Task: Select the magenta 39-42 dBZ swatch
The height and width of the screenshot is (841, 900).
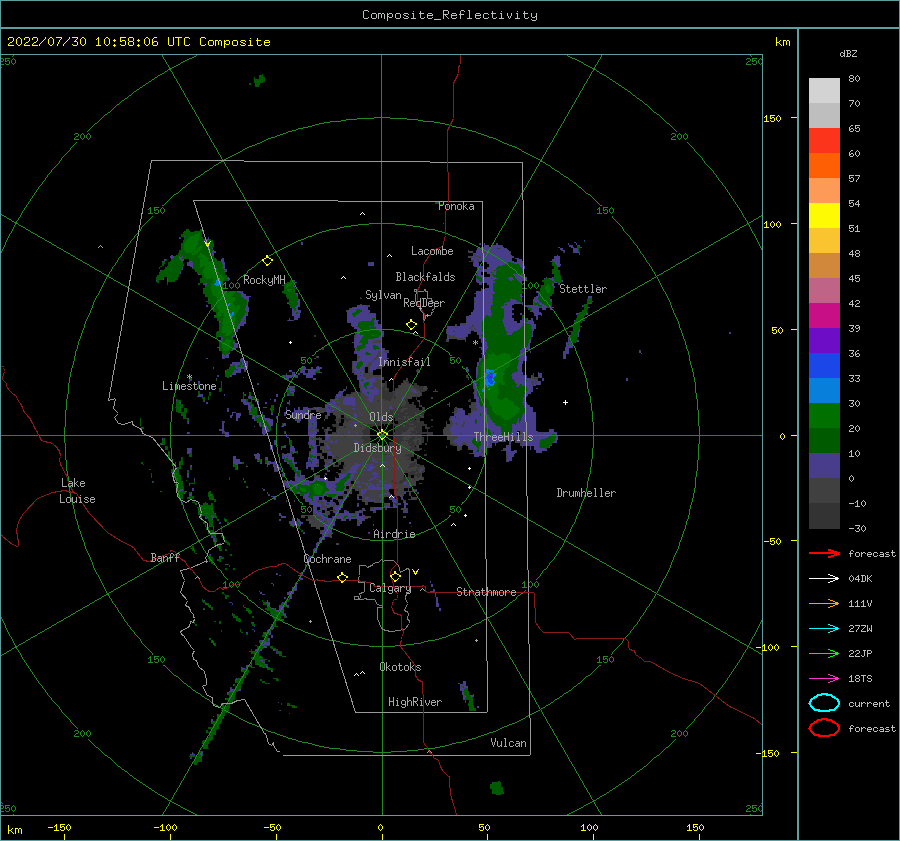Action: (x=824, y=316)
